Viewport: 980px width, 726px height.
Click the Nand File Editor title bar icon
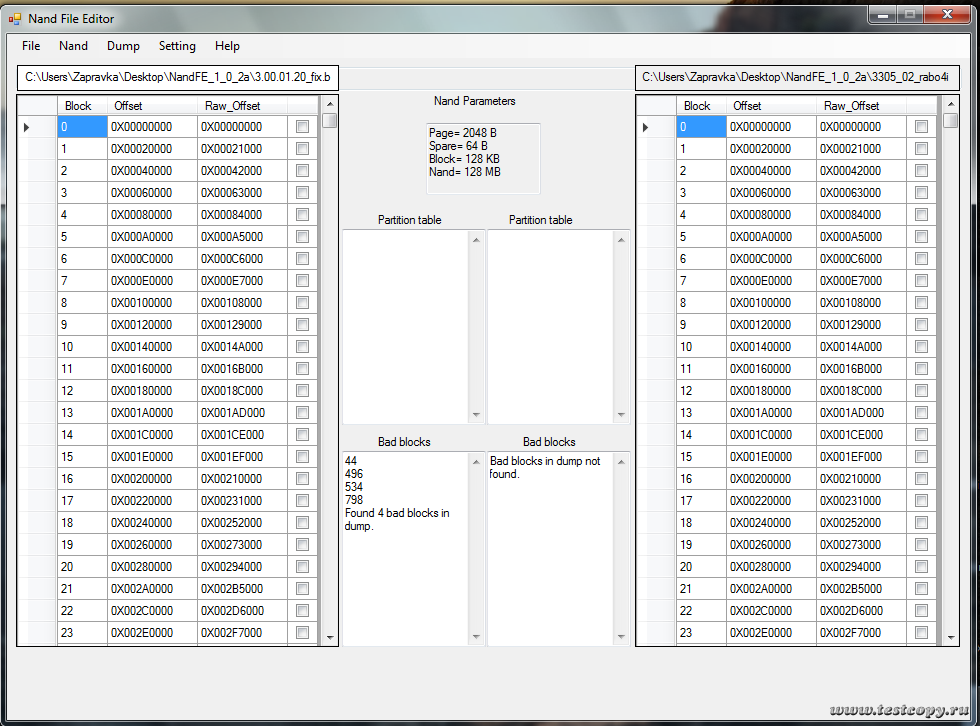coord(15,18)
